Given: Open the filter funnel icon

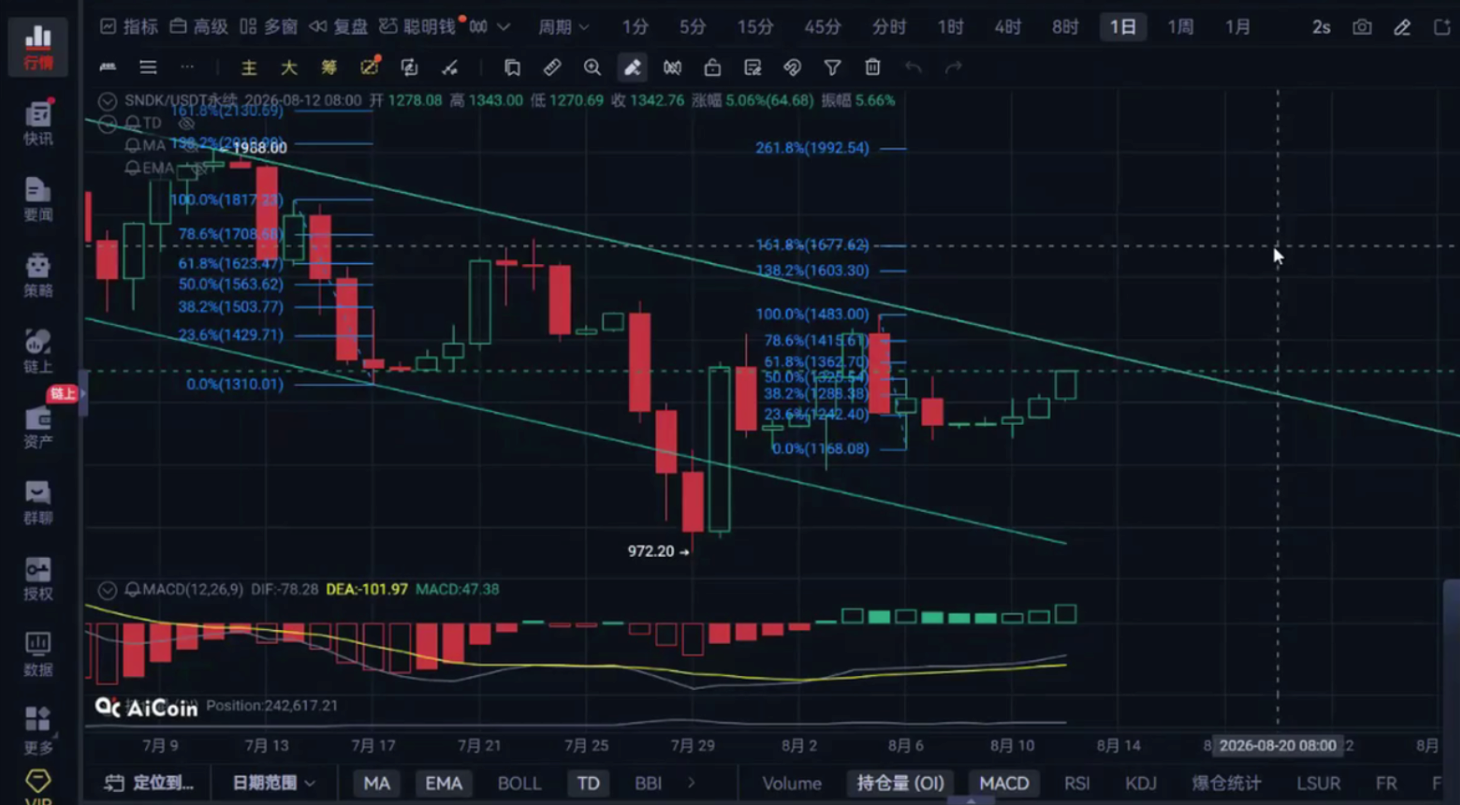Looking at the screenshot, I should coord(832,67).
